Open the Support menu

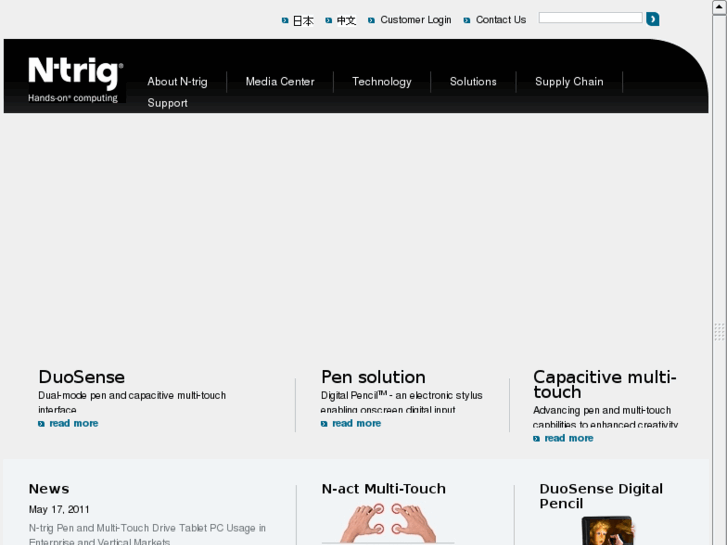click(167, 103)
